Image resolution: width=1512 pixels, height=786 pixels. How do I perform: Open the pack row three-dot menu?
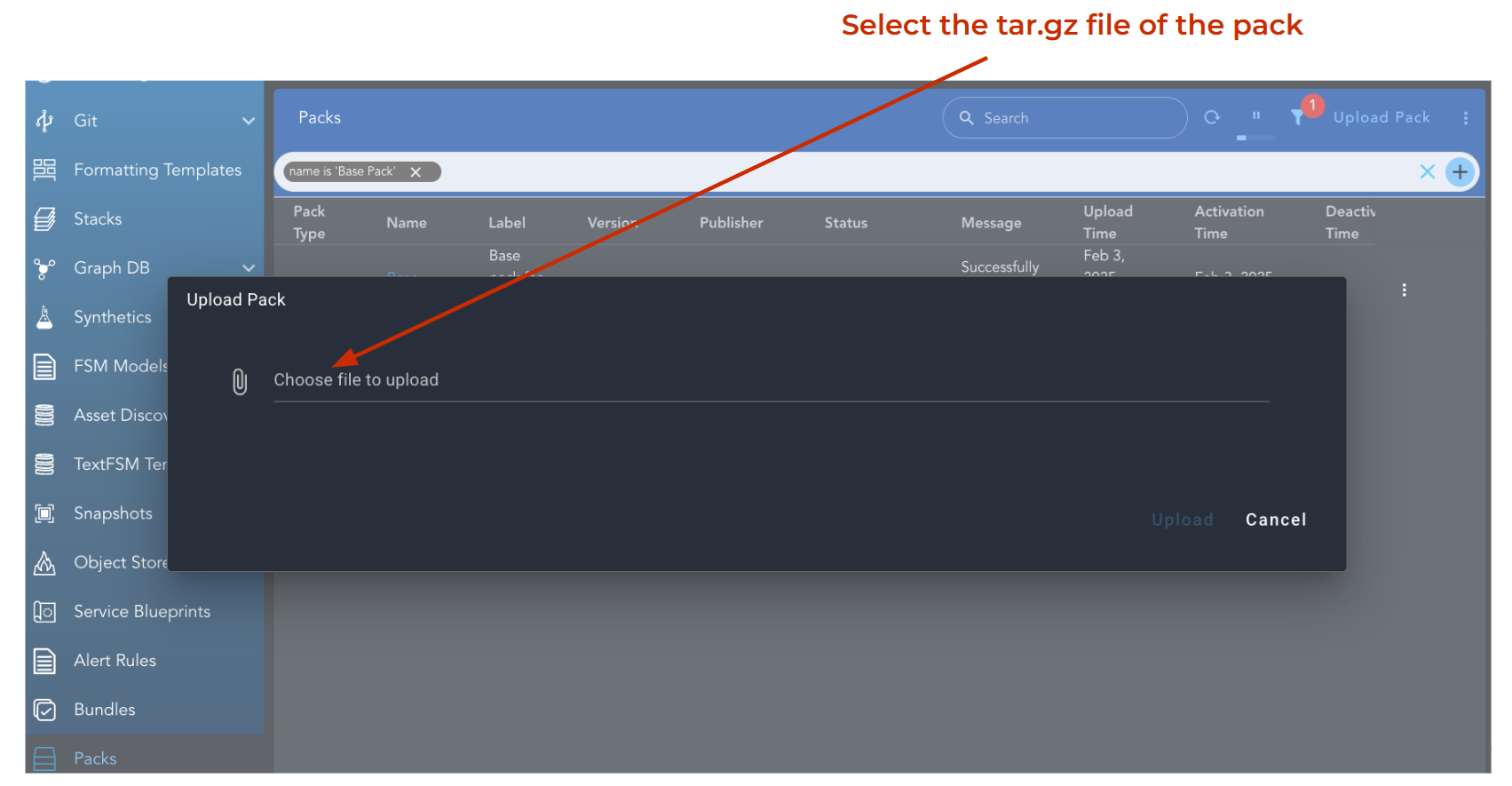coord(1404,290)
